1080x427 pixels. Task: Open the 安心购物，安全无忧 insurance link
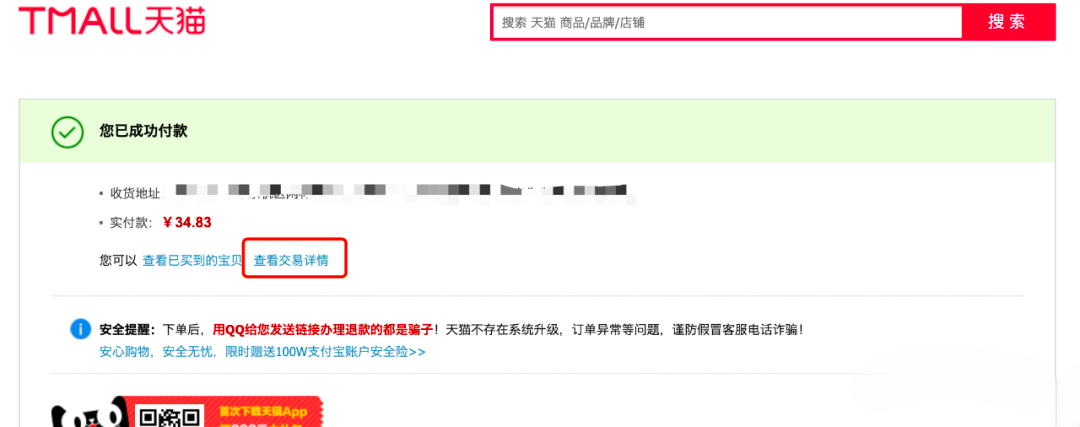[262, 351]
